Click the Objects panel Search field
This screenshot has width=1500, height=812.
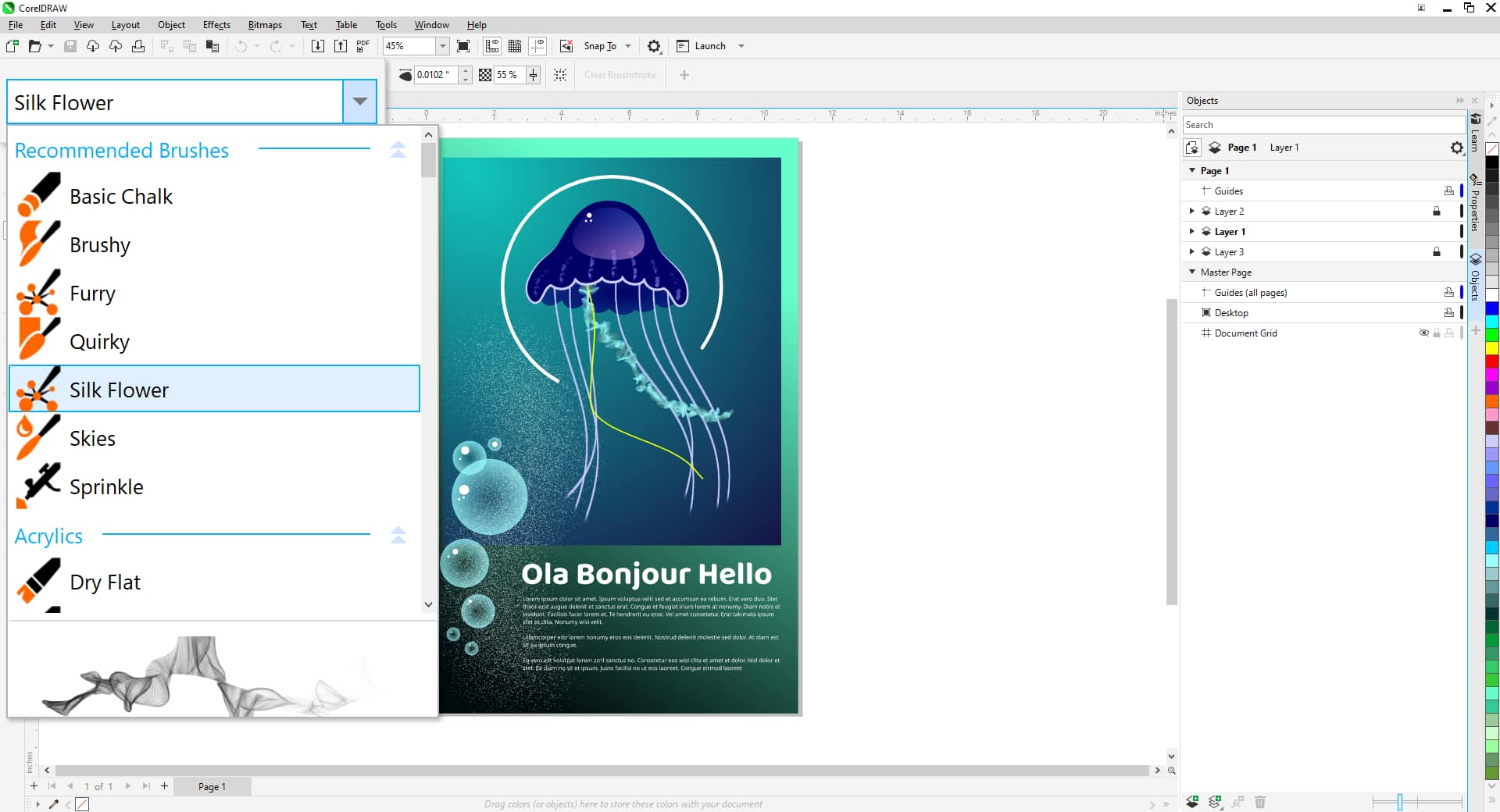tap(1323, 125)
